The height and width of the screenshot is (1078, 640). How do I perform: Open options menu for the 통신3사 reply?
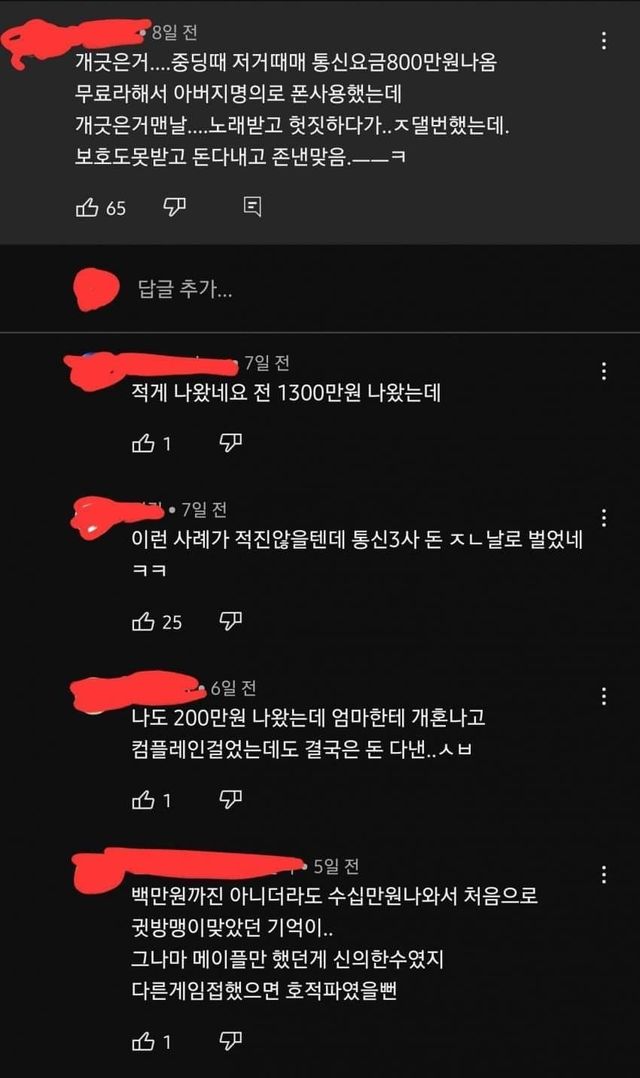pyautogui.click(x=604, y=518)
